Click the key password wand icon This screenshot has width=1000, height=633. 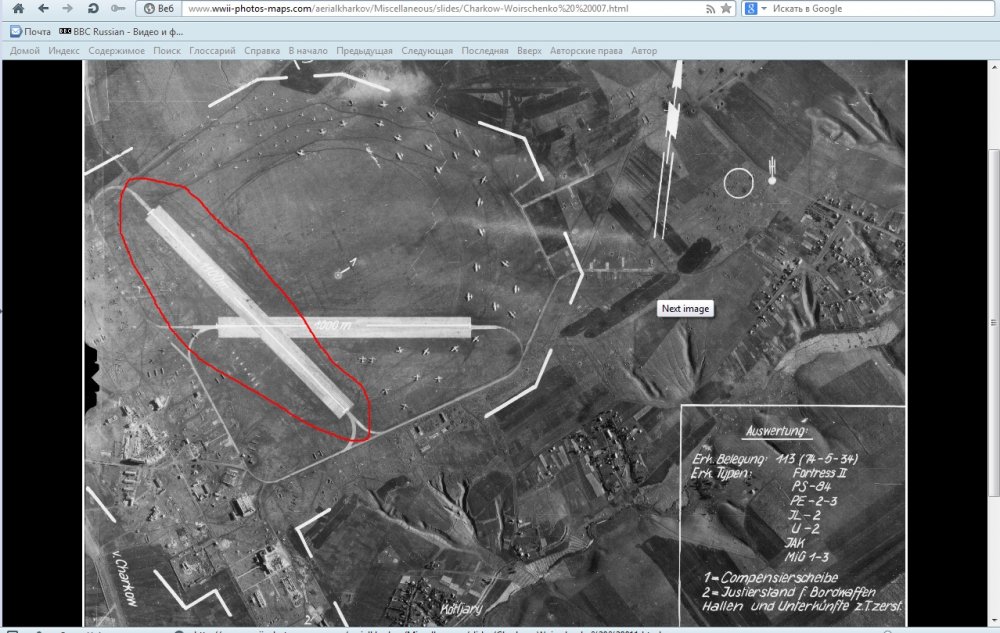tap(118, 8)
